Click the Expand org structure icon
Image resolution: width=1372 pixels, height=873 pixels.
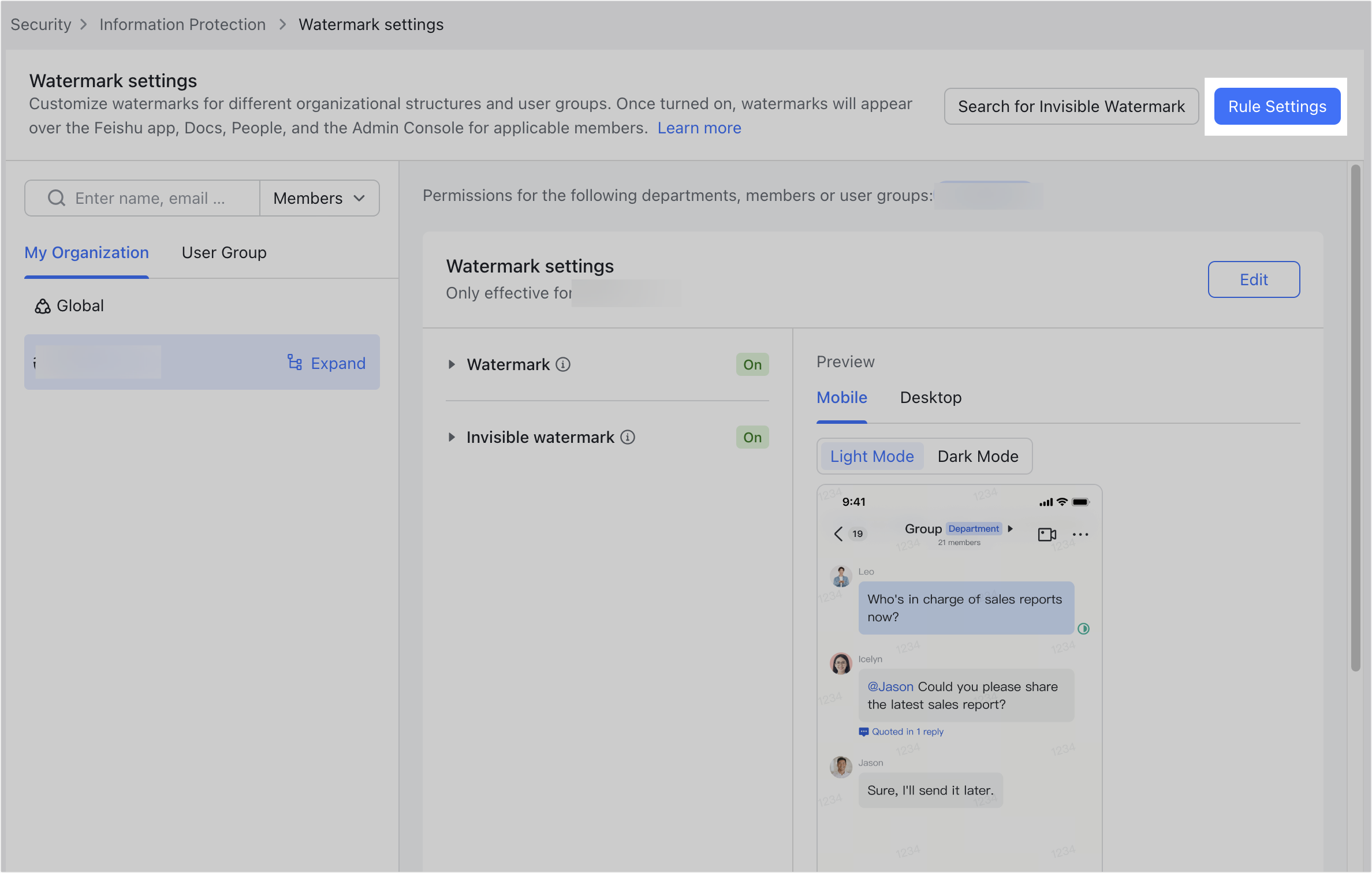click(x=294, y=362)
